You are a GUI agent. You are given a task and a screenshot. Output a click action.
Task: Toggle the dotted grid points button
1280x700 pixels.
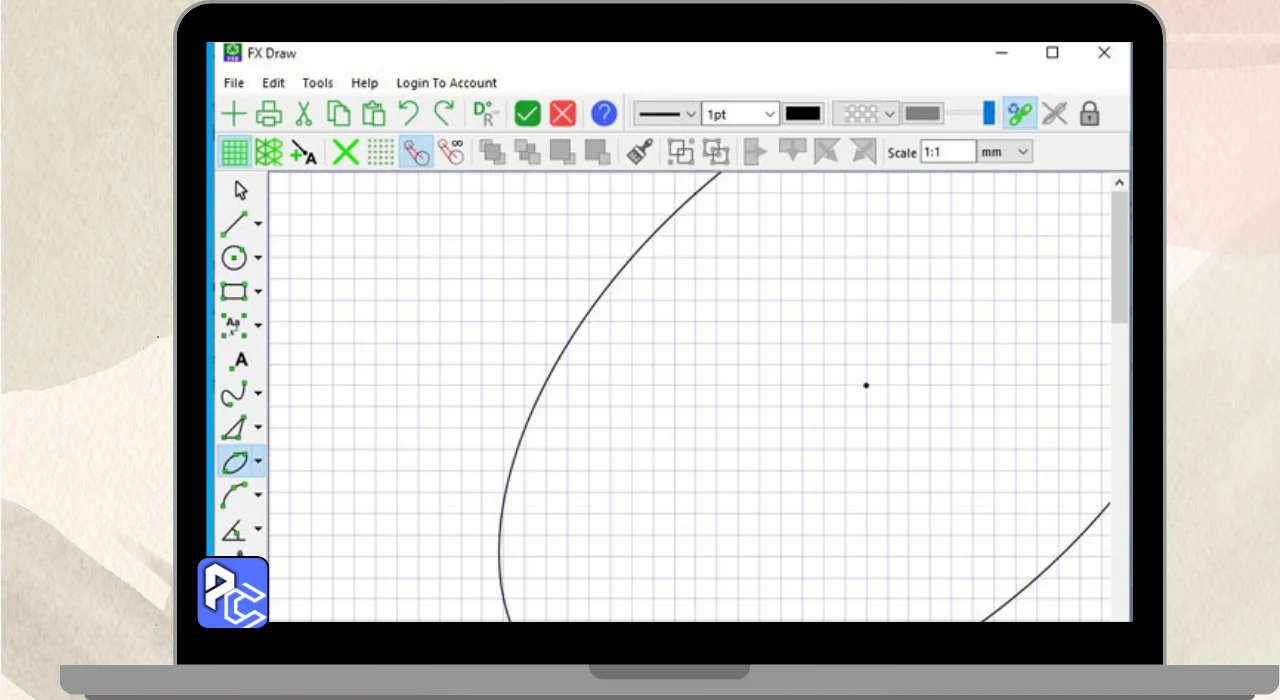tap(381, 152)
